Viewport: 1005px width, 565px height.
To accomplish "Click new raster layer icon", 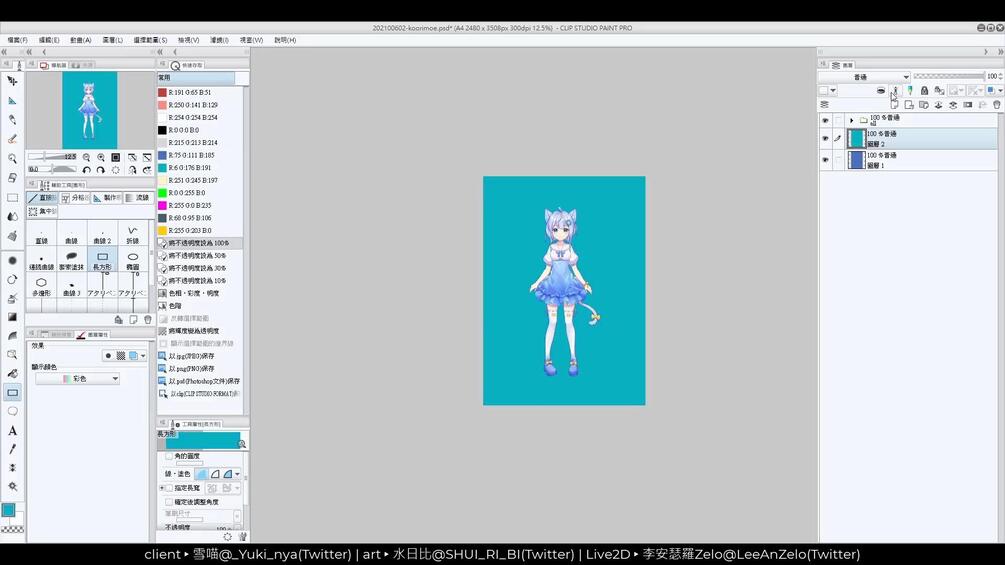I will pyautogui.click(x=894, y=105).
